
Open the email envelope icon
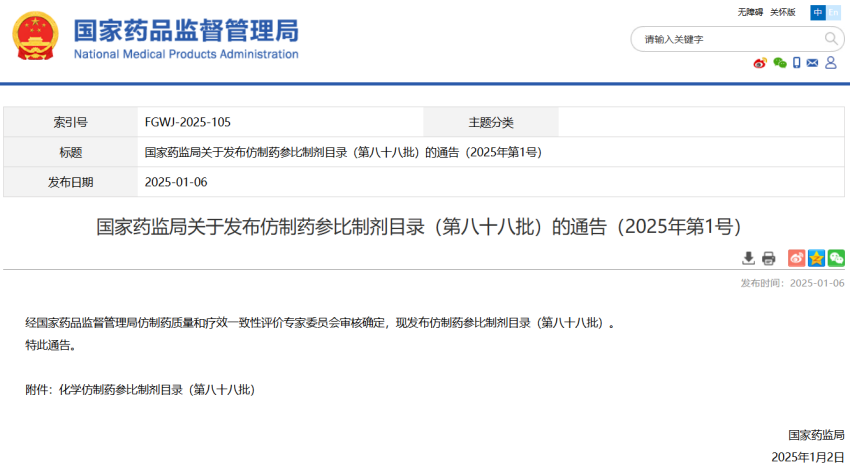(x=812, y=63)
